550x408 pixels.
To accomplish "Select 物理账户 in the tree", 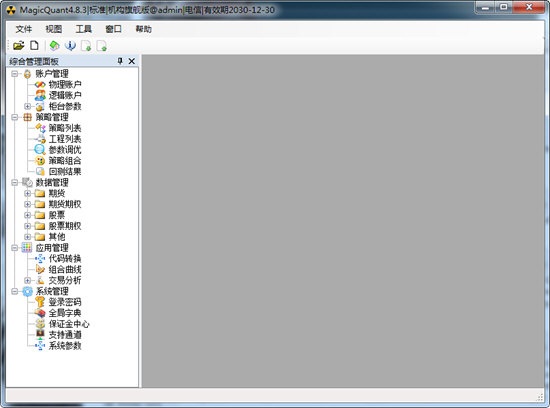I will tap(65, 85).
